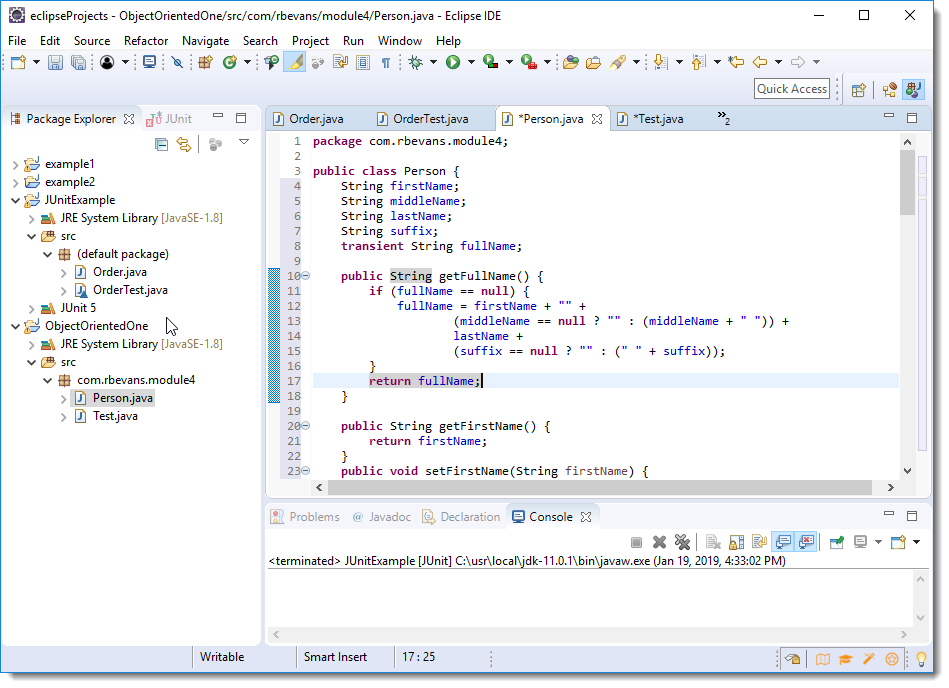Screen dimensions: 949x688
Task: Click the Last Edit Location icon
Action: pyautogui.click(x=736, y=62)
